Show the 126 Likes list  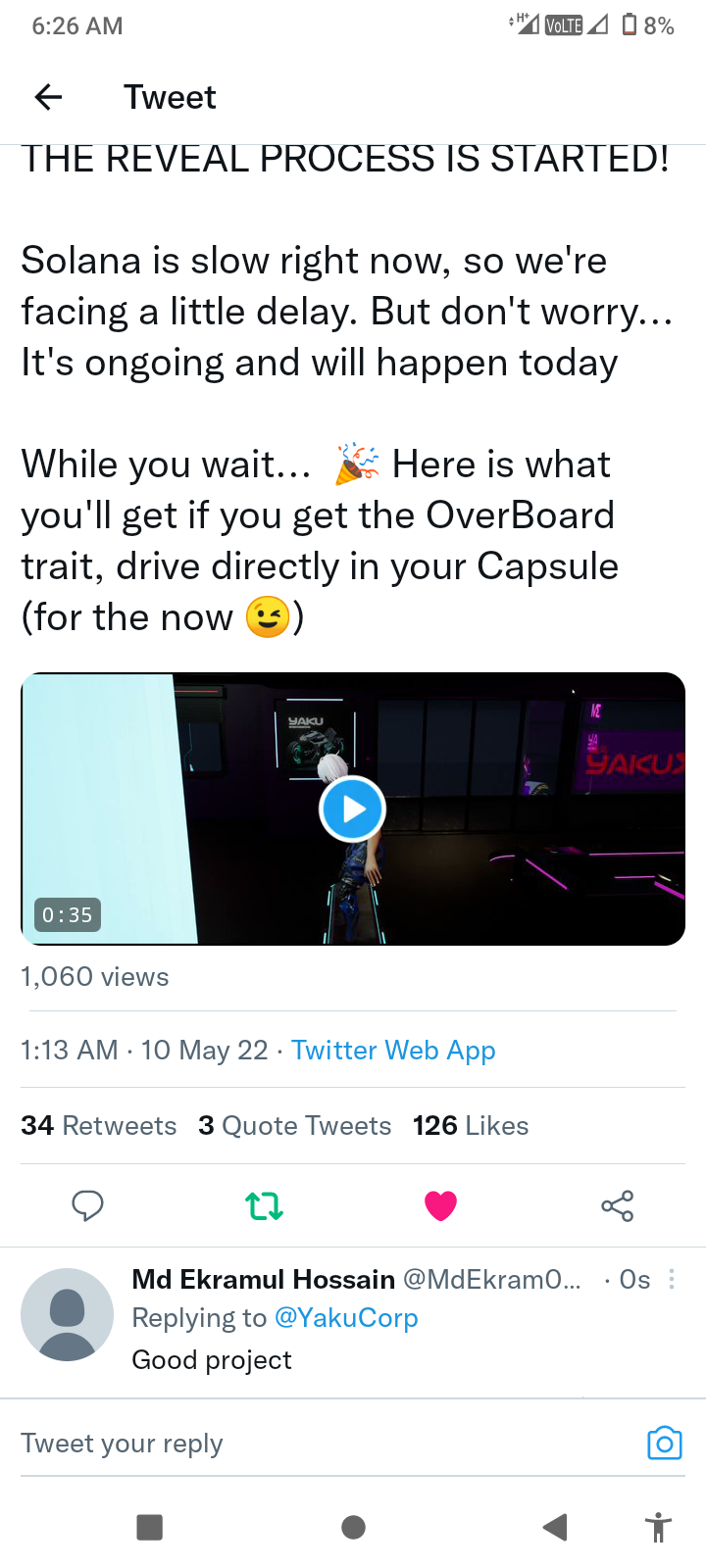click(x=471, y=1125)
